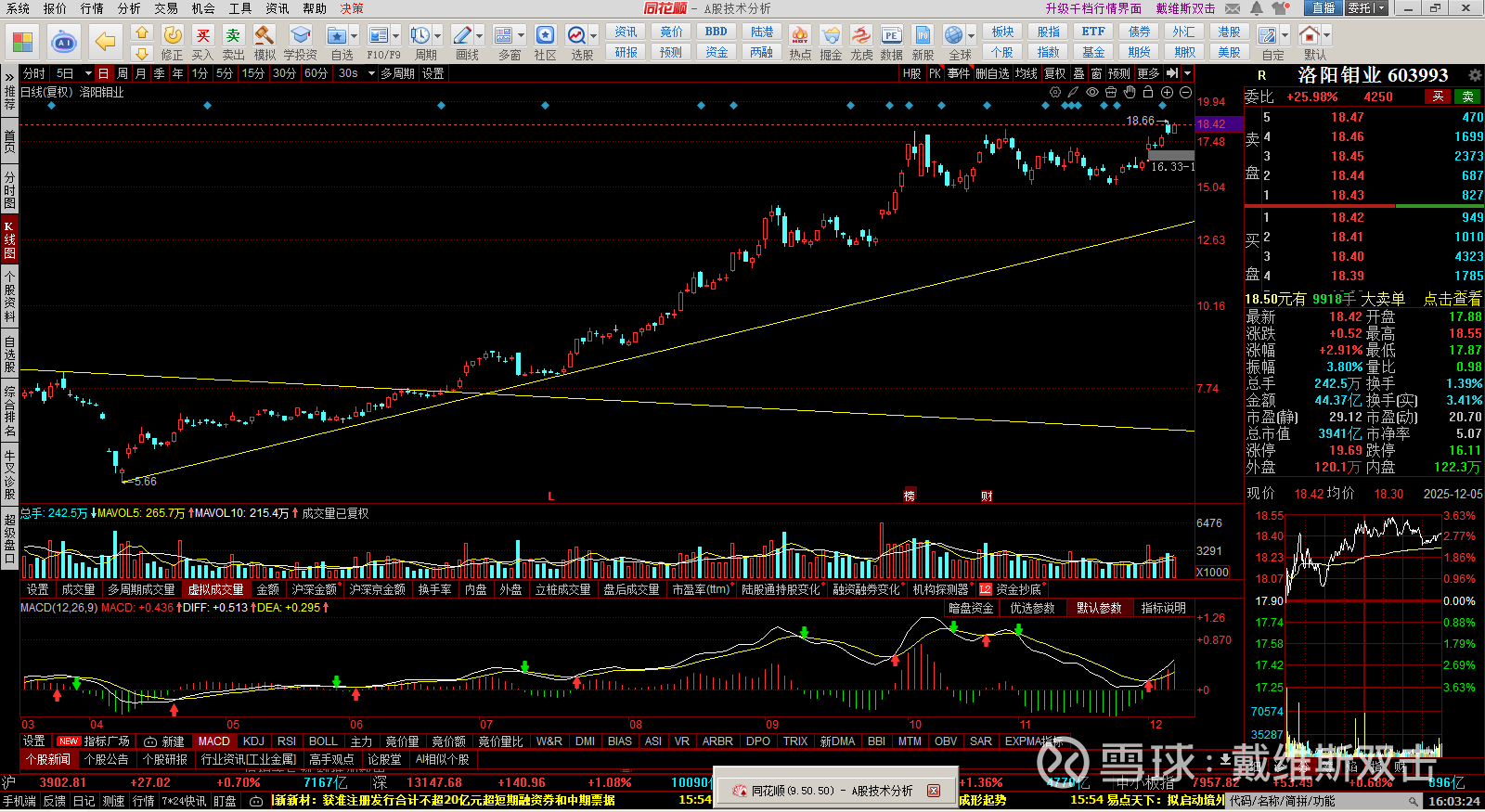Zoom out chart with minus circle icon
The height and width of the screenshot is (812, 1485).
coord(1185,92)
